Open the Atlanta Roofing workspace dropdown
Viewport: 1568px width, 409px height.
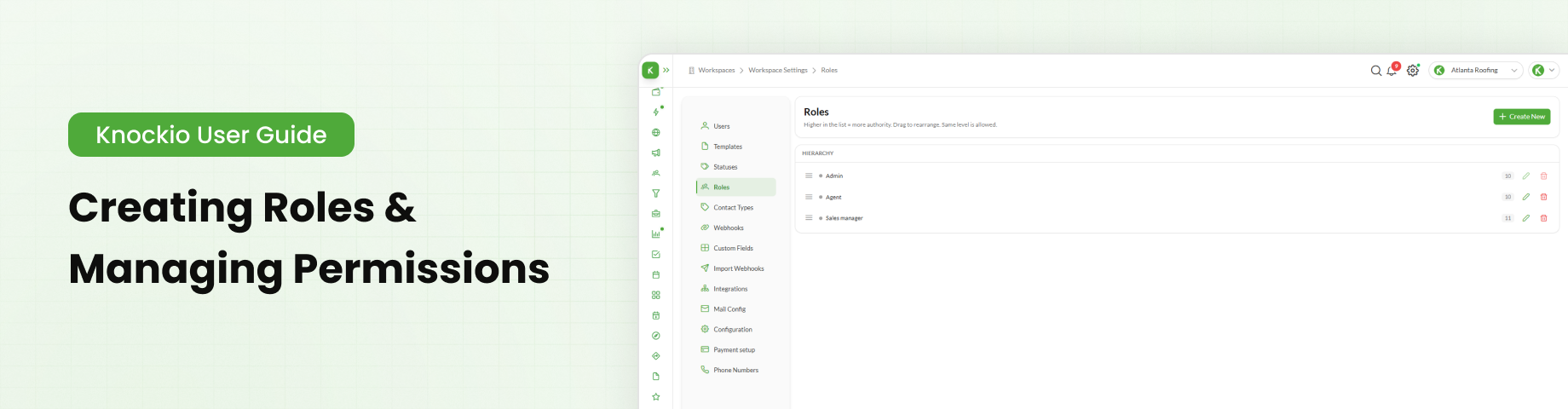[x=1476, y=71]
